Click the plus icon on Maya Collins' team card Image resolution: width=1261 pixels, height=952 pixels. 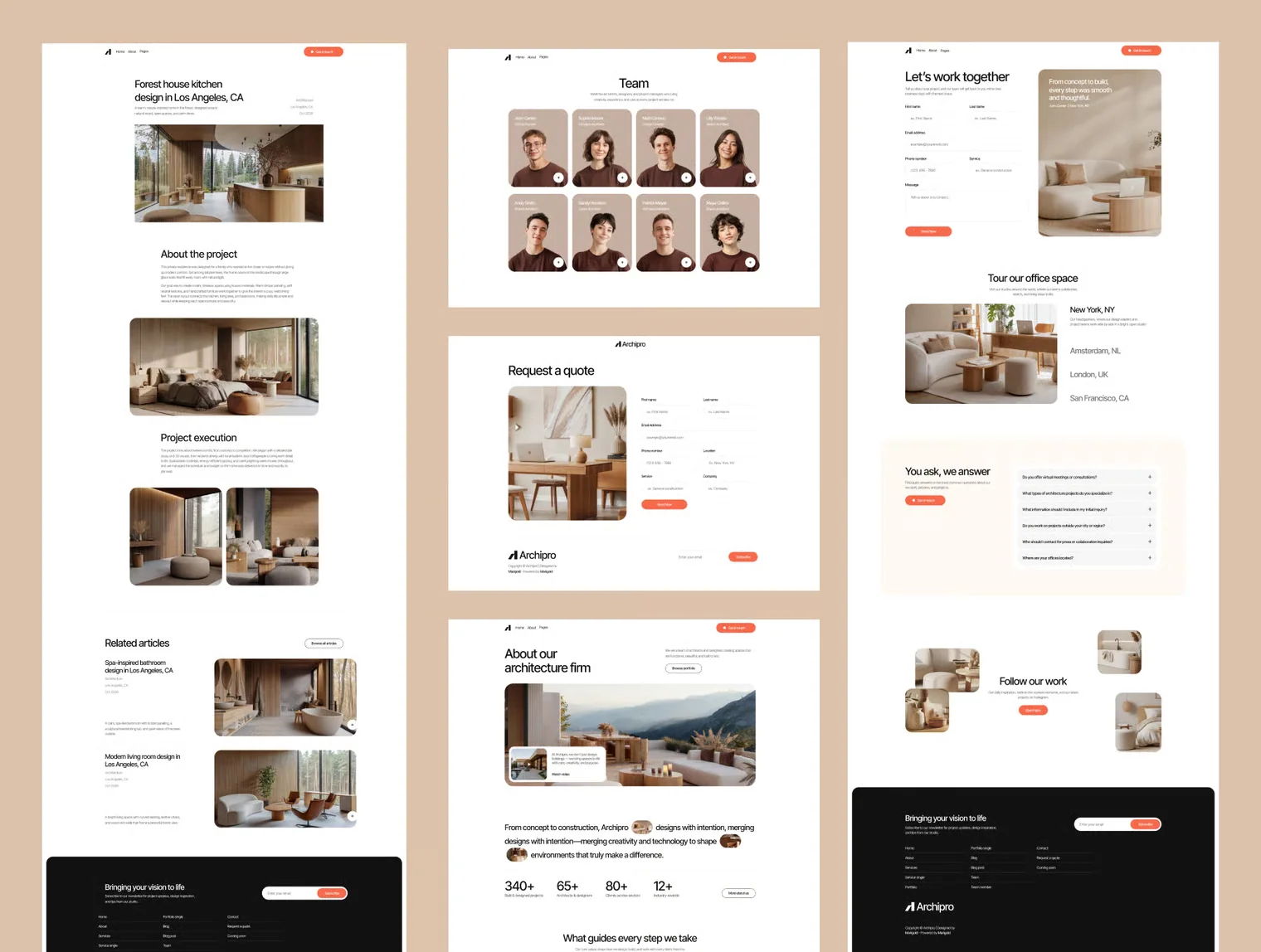[751, 262]
